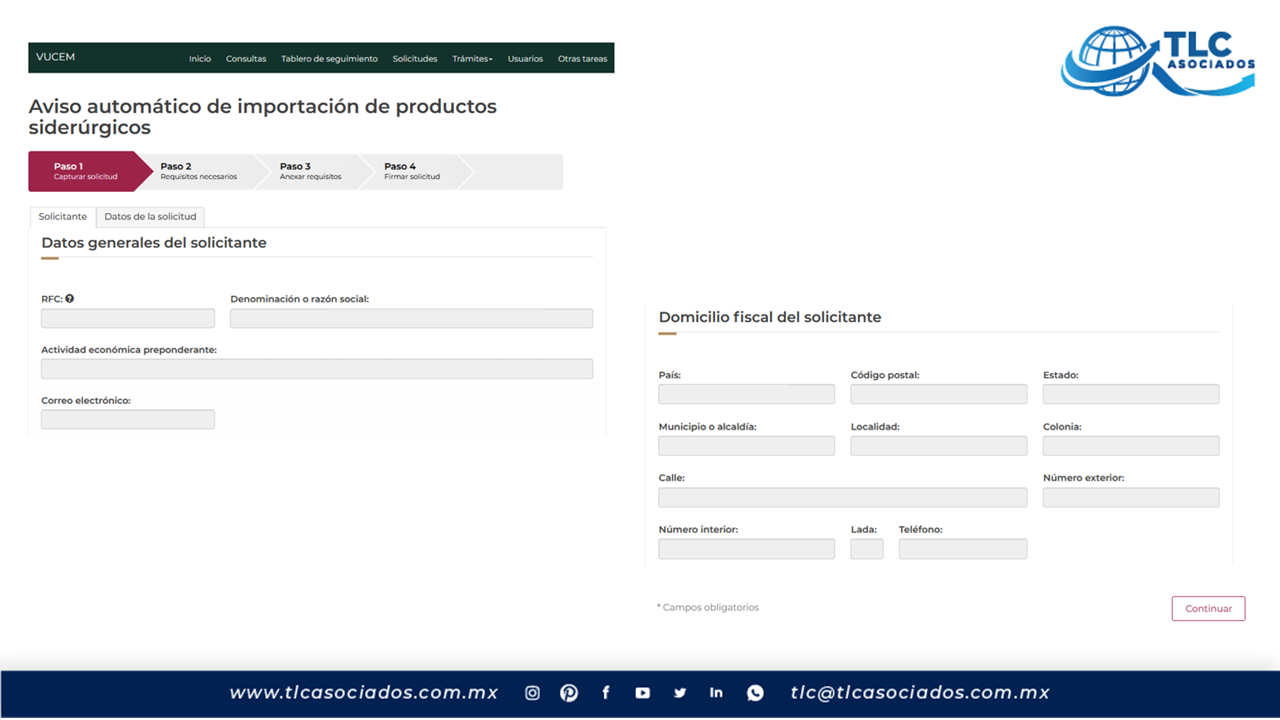
Task: Select Paso 4 Firmar solicitud step
Action: coord(411,171)
